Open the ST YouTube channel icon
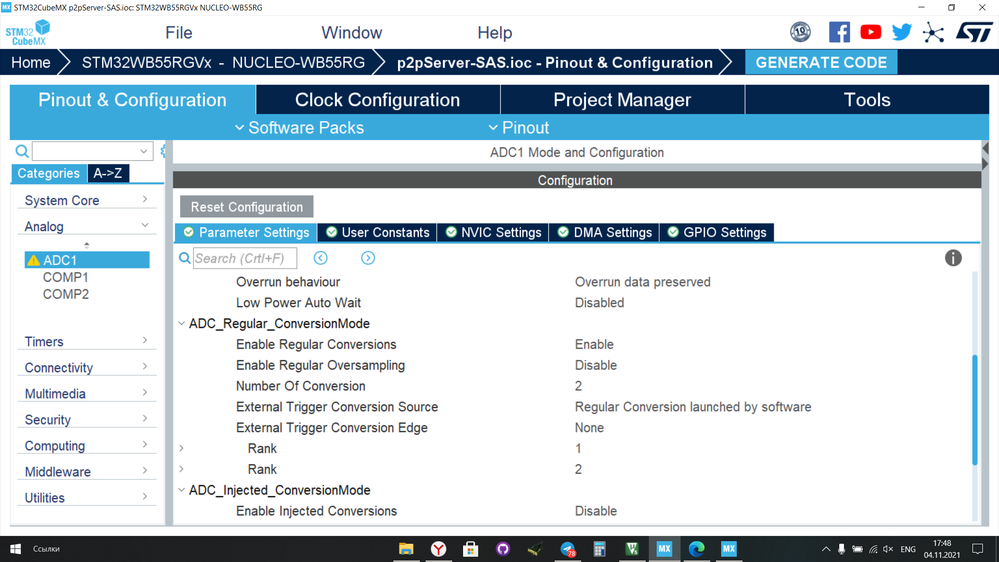The width and height of the screenshot is (999, 562). pyautogui.click(x=870, y=32)
